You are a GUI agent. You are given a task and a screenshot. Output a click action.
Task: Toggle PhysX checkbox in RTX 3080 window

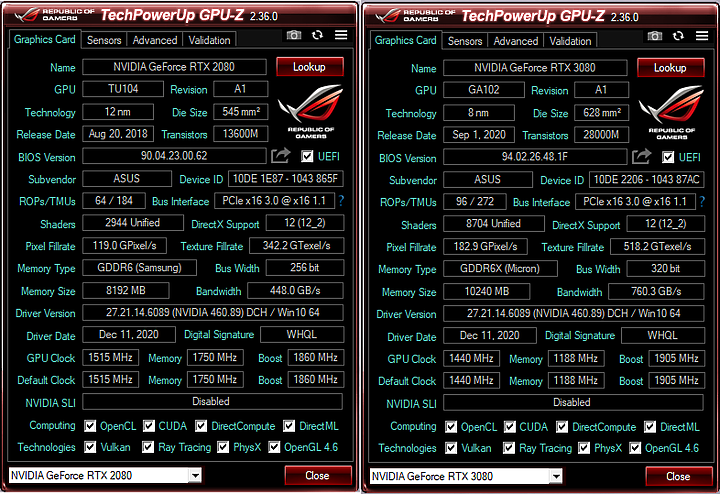[x=584, y=448]
